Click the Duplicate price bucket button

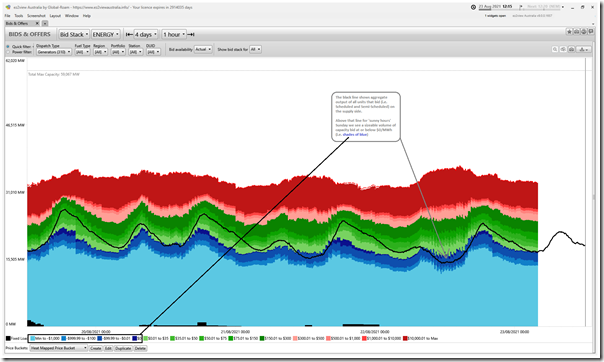tap(123, 348)
